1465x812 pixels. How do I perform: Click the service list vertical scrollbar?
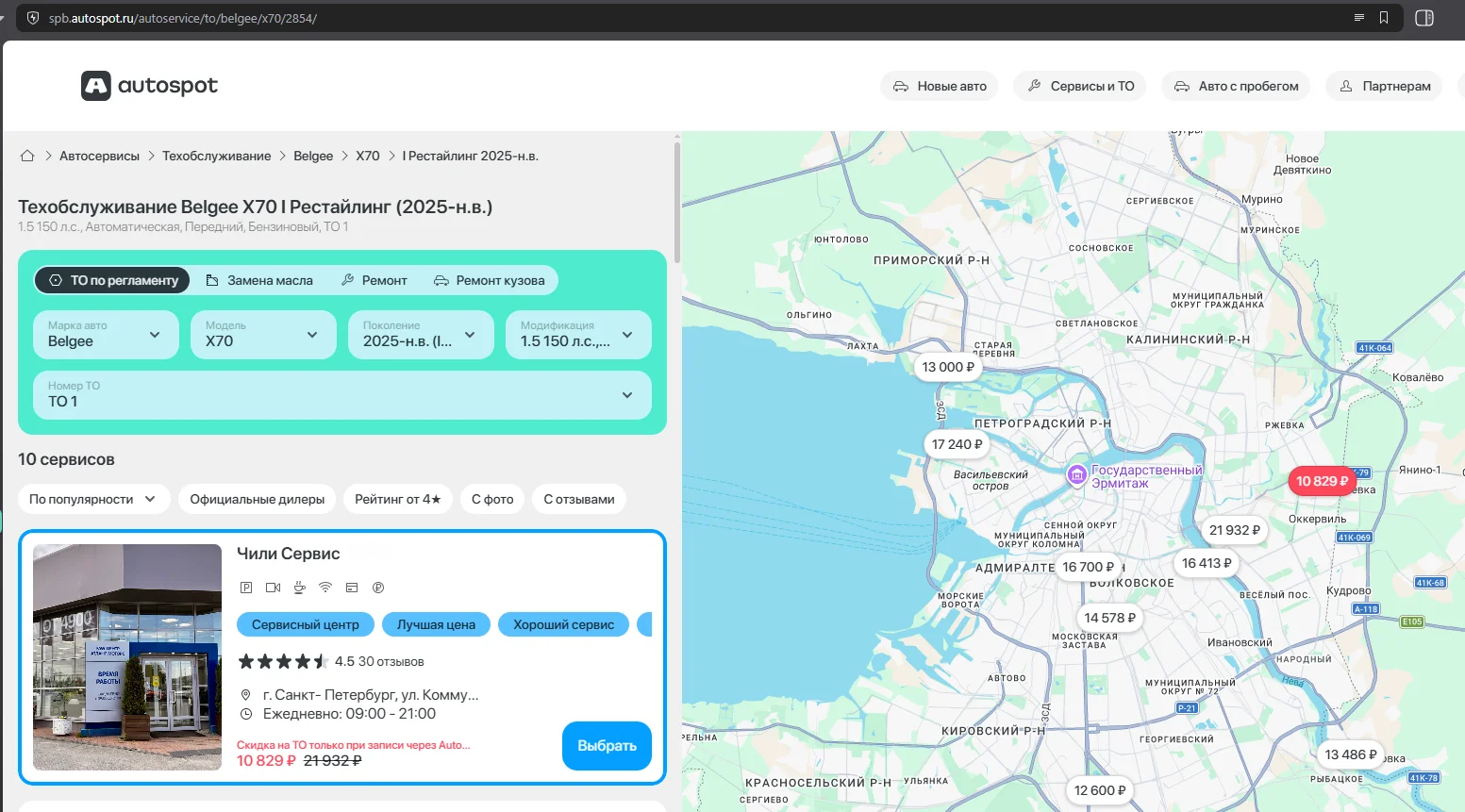[677, 201]
